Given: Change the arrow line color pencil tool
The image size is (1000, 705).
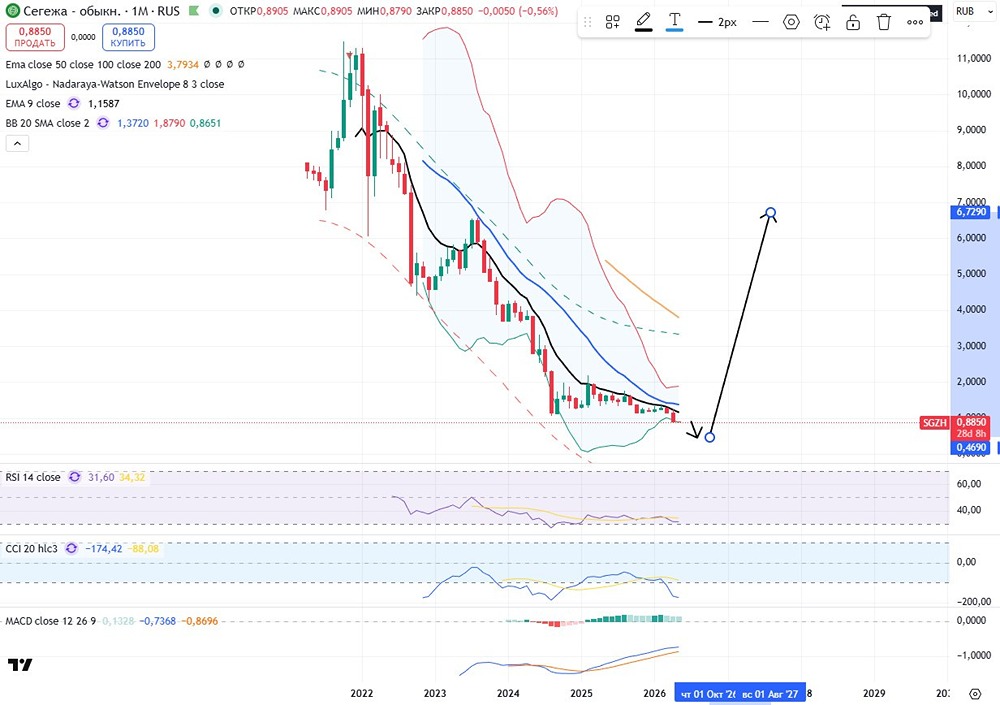Looking at the screenshot, I should [x=643, y=22].
